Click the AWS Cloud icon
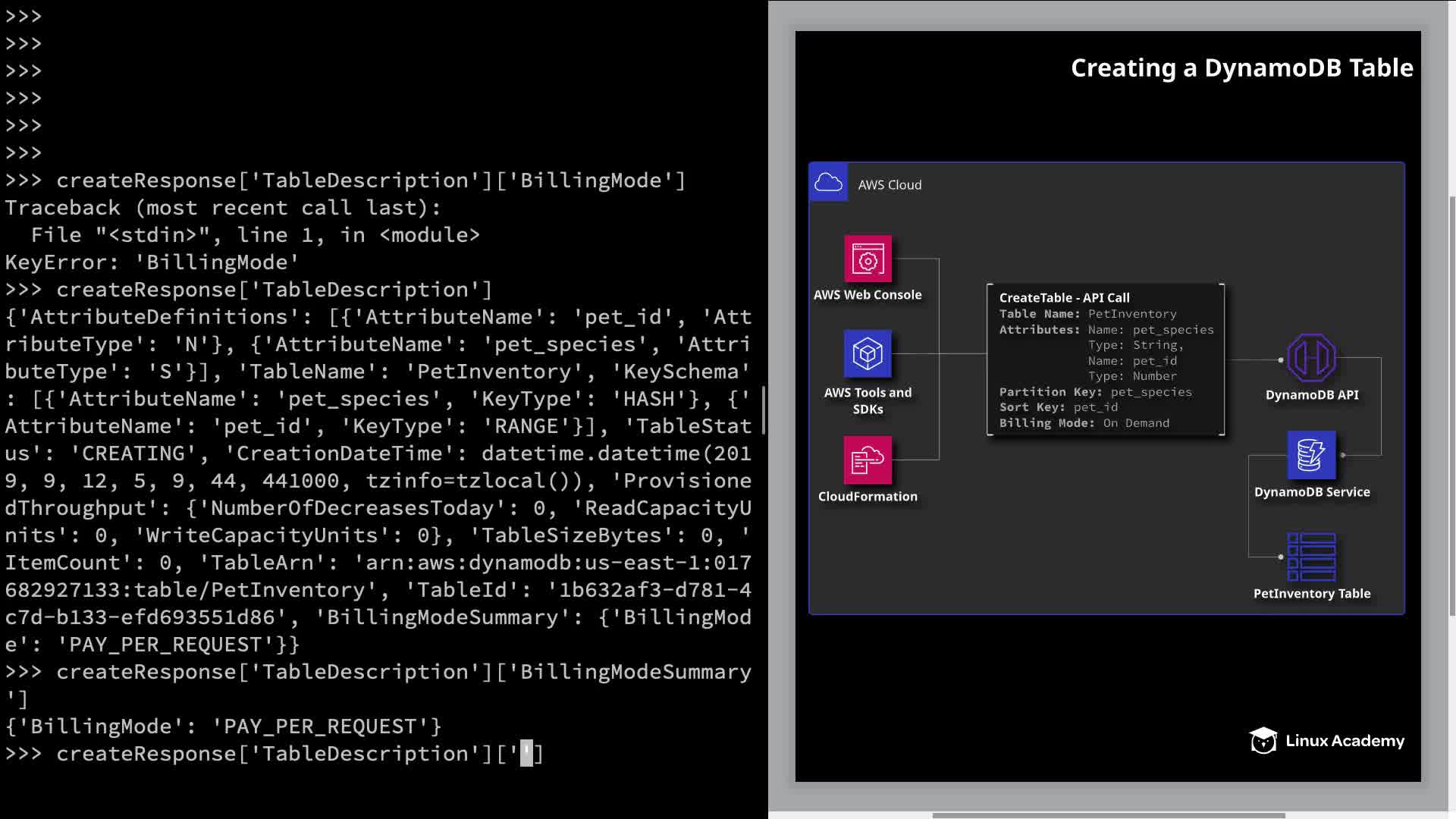The image size is (1456, 819). pyautogui.click(x=828, y=183)
